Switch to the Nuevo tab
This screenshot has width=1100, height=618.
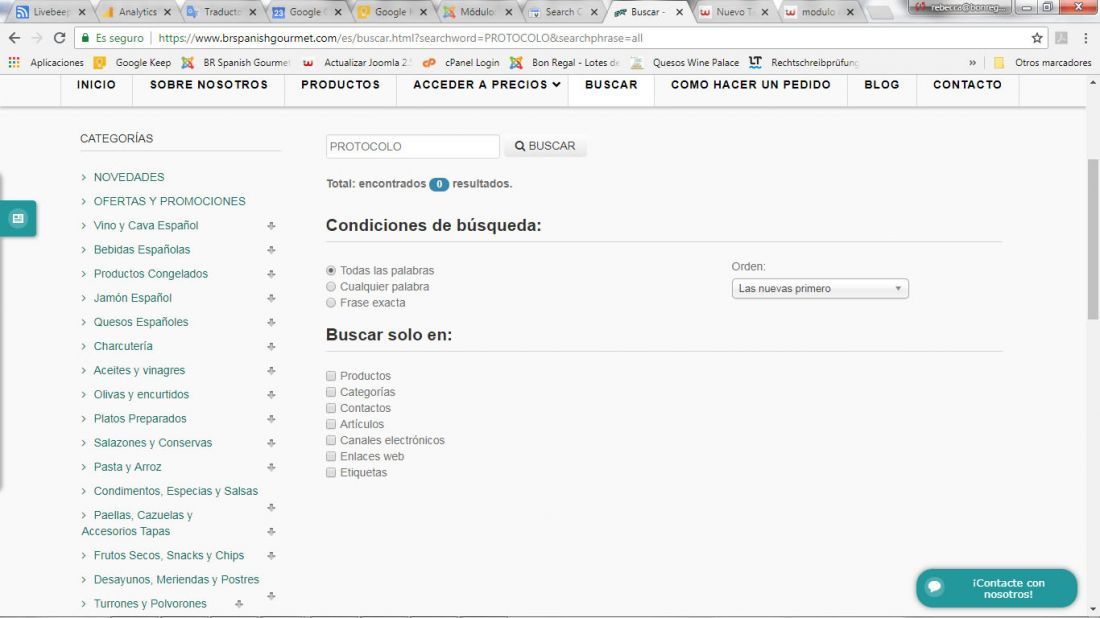(x=733, y=12)
